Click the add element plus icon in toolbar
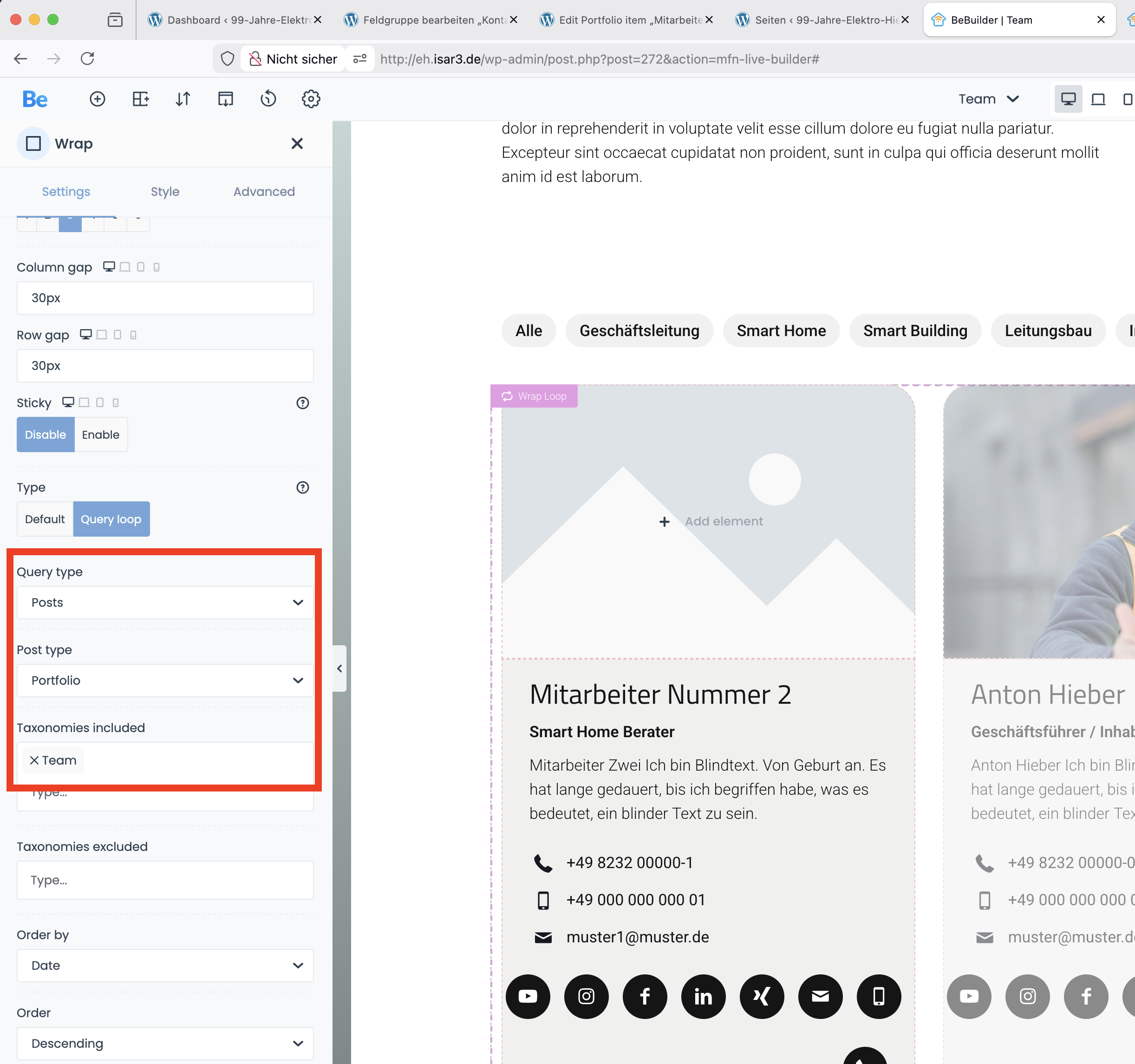Screen dimensions: 1135x1064 pyautogui.click(x=98, y=99)
